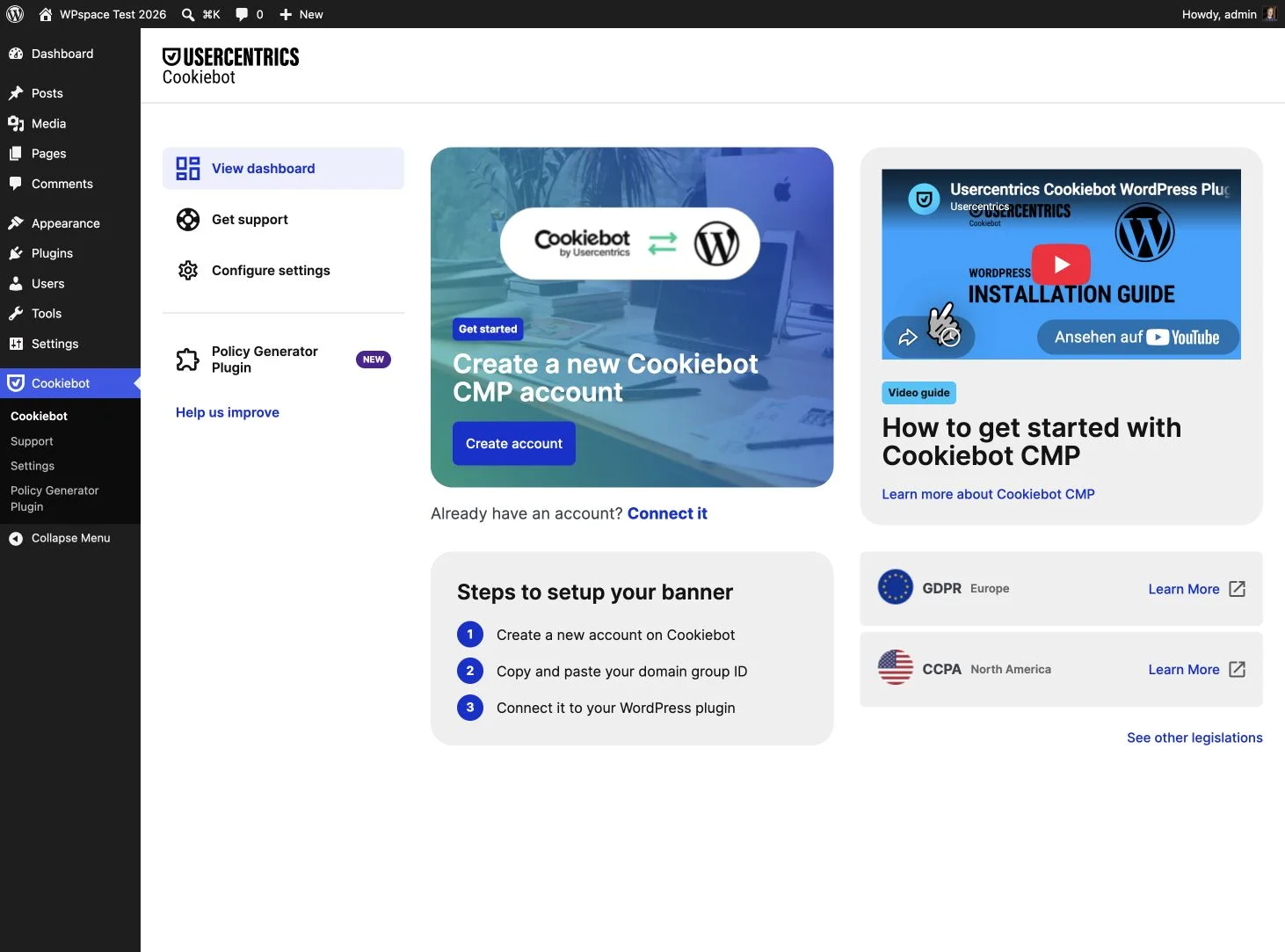Open the Users menu item
The width and height of the screenshot is (1285, 952).
point(70,284)
